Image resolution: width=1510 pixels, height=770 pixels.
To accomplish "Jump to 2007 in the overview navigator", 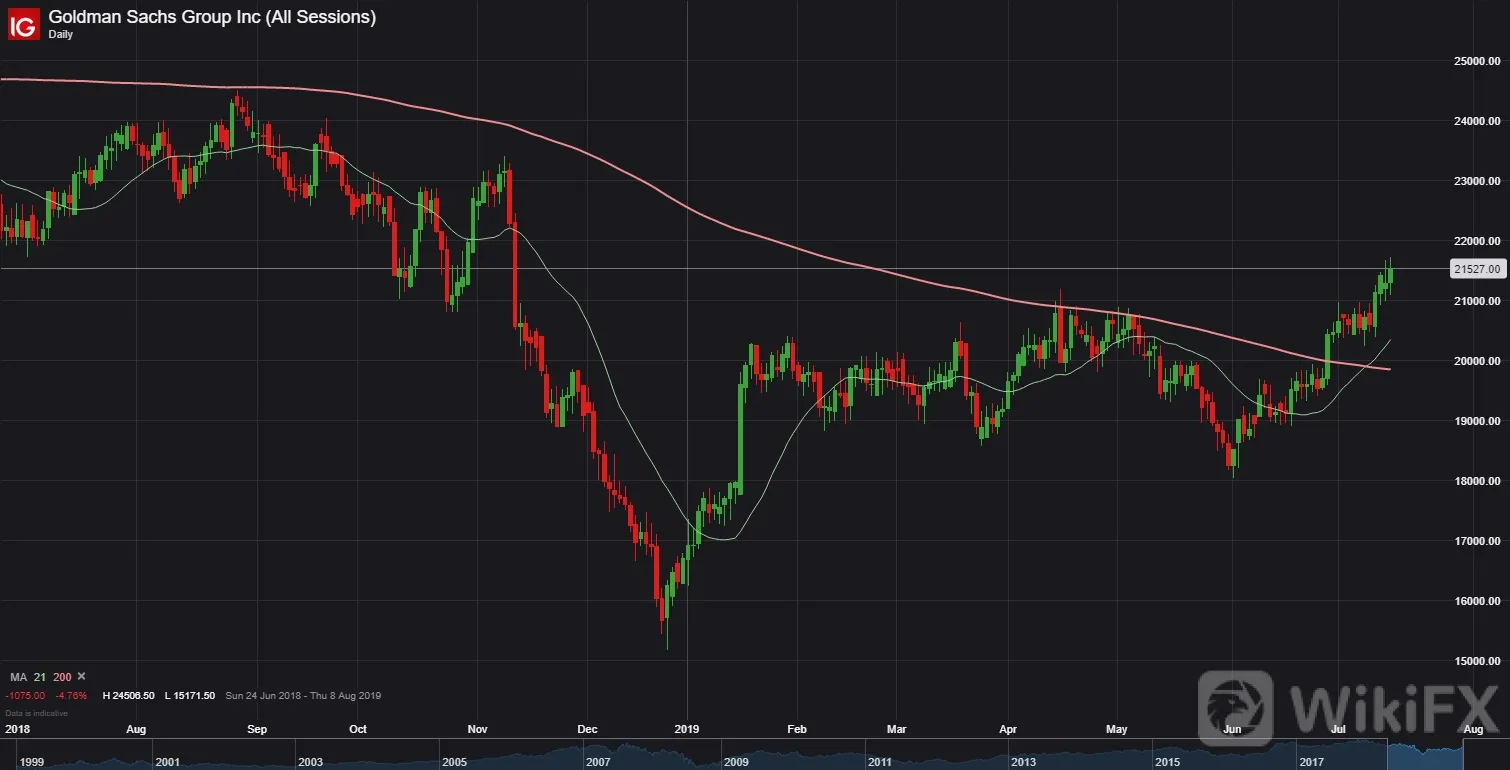I will pyautogui.click(x=597, y=762).
